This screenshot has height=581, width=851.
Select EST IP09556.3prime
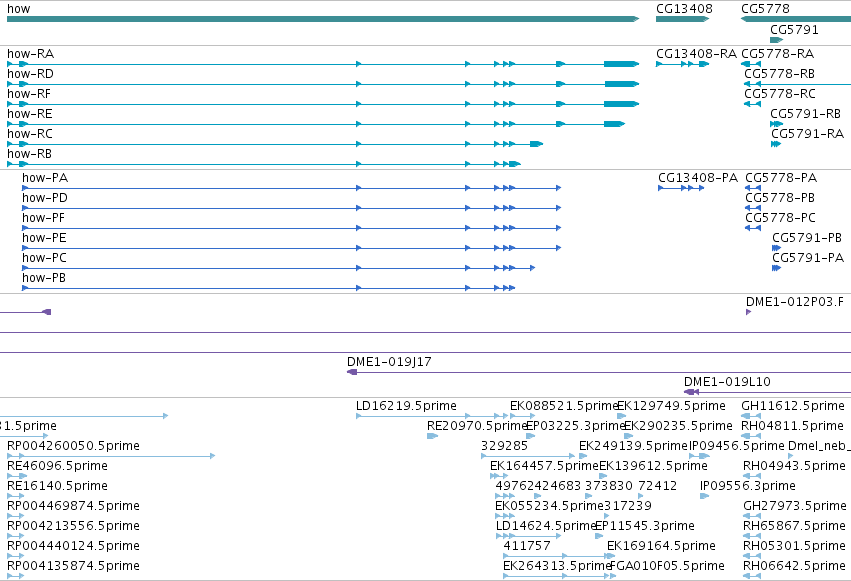748,486
